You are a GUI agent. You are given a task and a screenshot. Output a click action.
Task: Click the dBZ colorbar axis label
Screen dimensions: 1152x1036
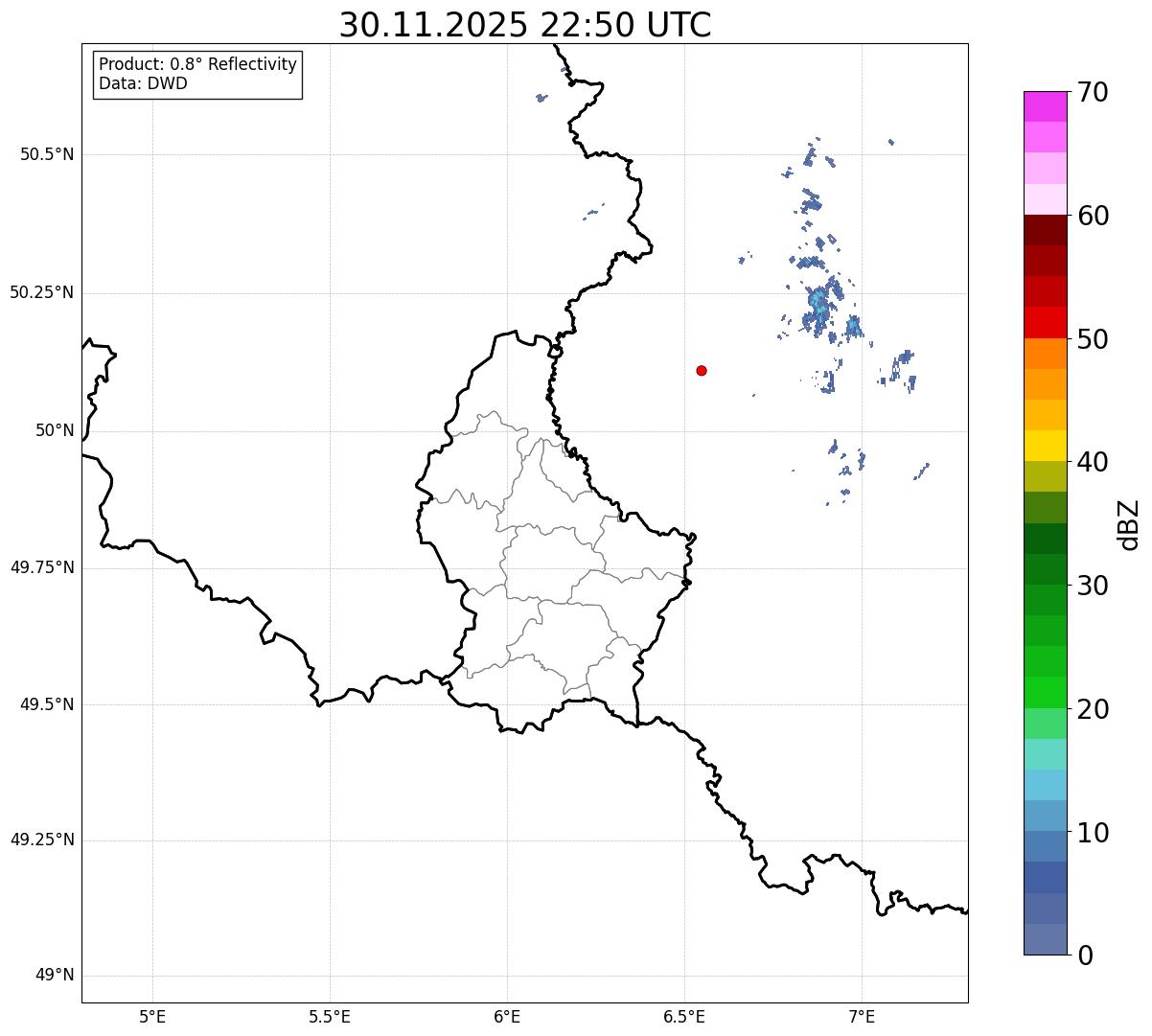[1129, 524]
